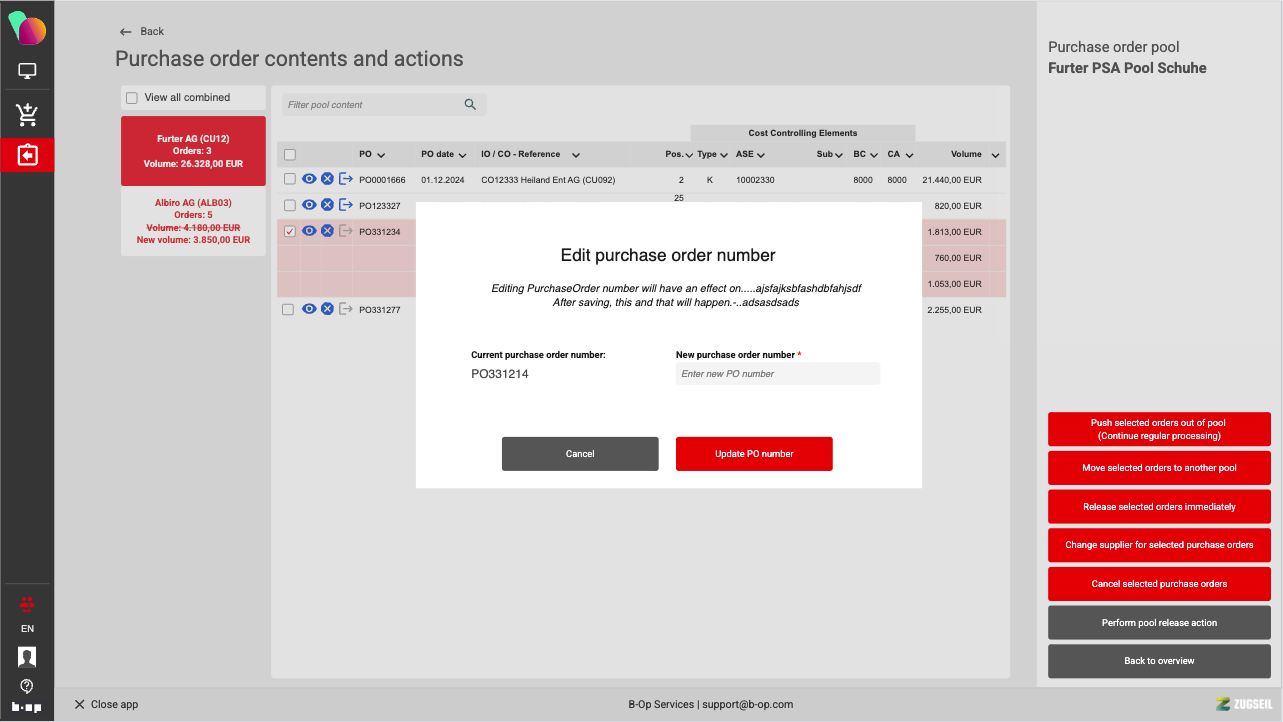The height and width of the screenshot is (722, 1283).
Task: Switch to the Albiro AG (ALB03) supplier tab
Action: click(x=193, y=221)
